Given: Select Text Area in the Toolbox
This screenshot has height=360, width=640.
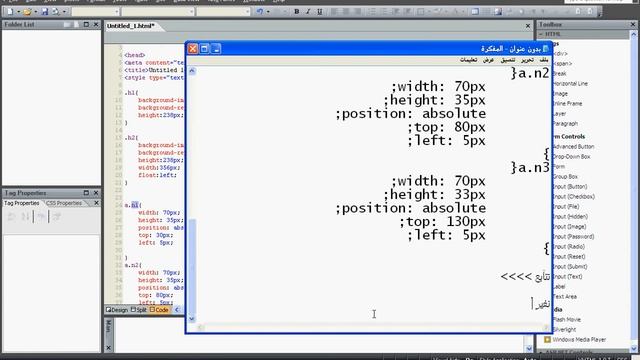Looking at the screenshot, I should tap(564, 297).
